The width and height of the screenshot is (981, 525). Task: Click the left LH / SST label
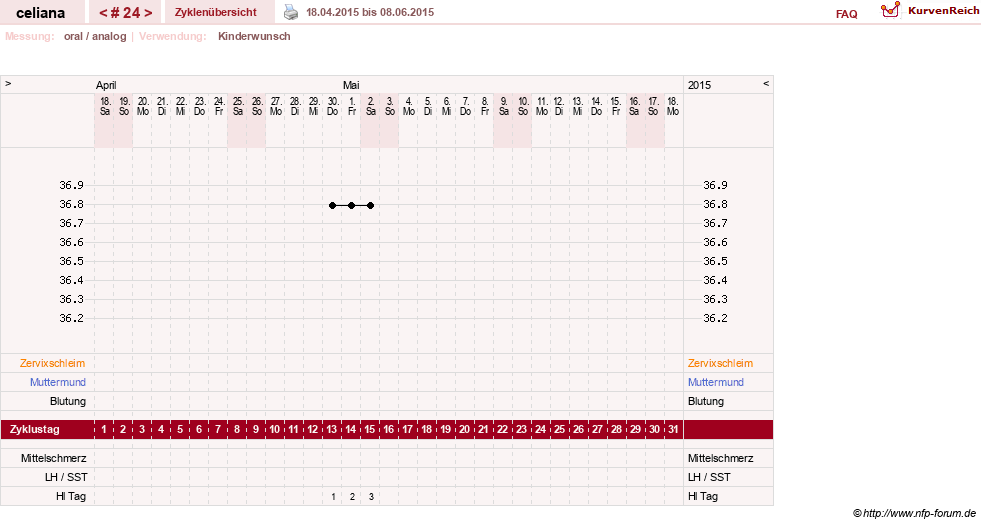pyautogui.click(x=66, y=477)
